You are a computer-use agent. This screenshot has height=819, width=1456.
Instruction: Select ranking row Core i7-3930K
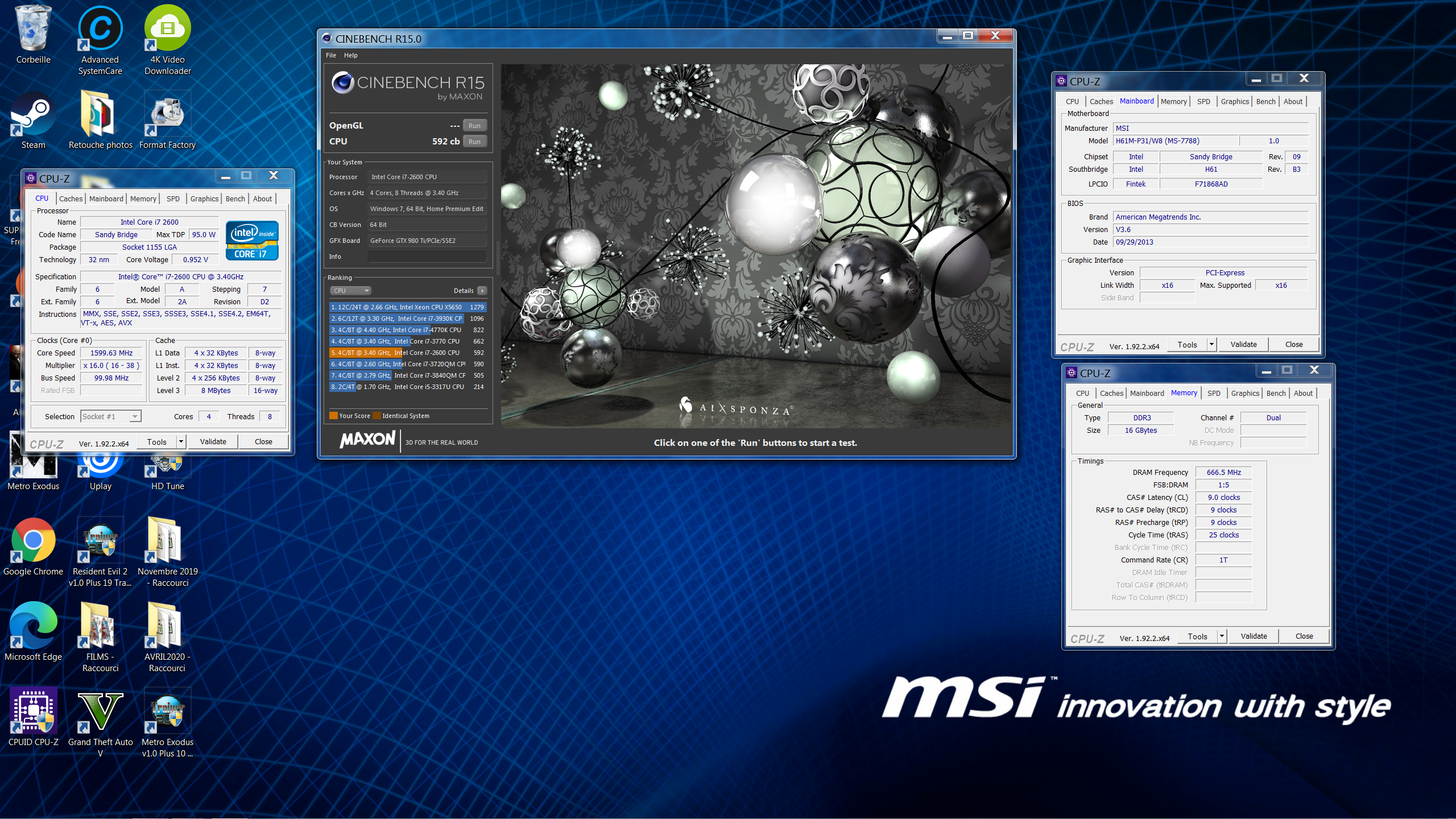[407, 318]
